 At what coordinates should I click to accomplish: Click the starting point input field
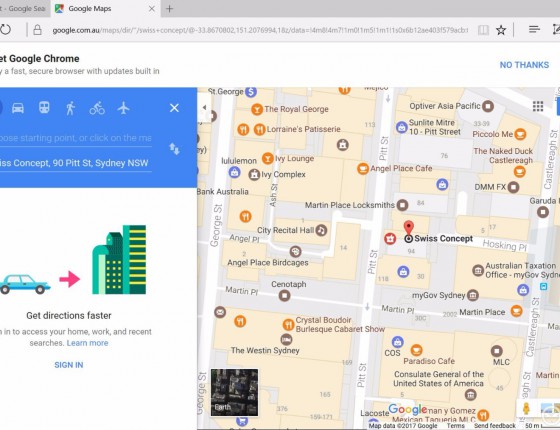point(75,138)
